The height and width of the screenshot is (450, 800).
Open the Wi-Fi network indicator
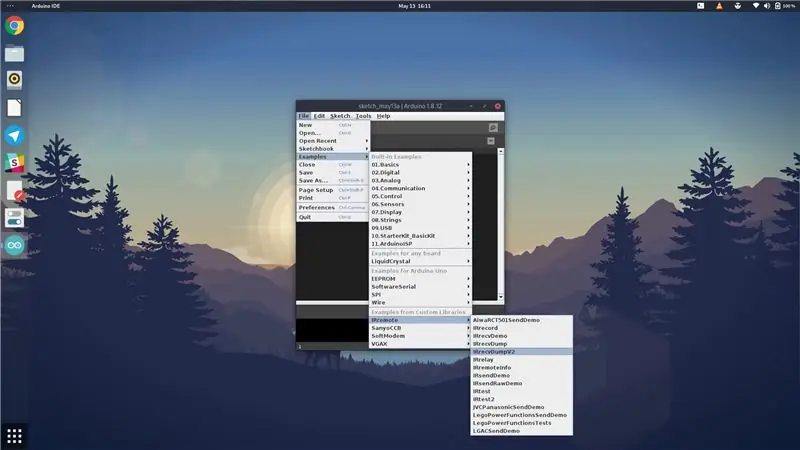756,6
